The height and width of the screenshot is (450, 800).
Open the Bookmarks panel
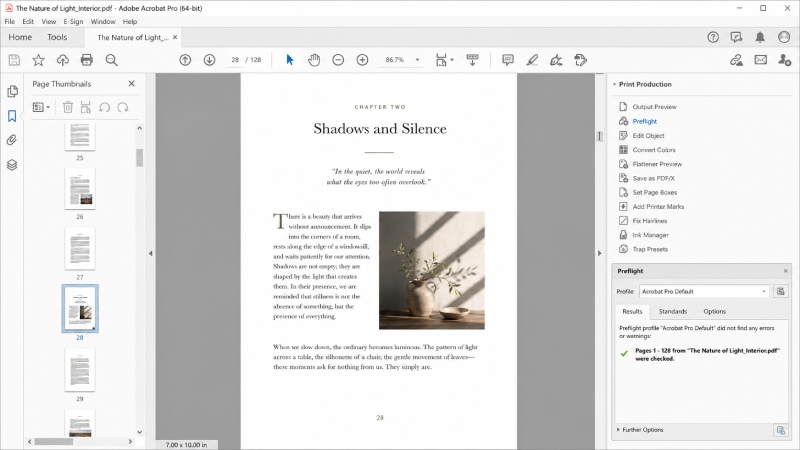(x=12, y=116)
